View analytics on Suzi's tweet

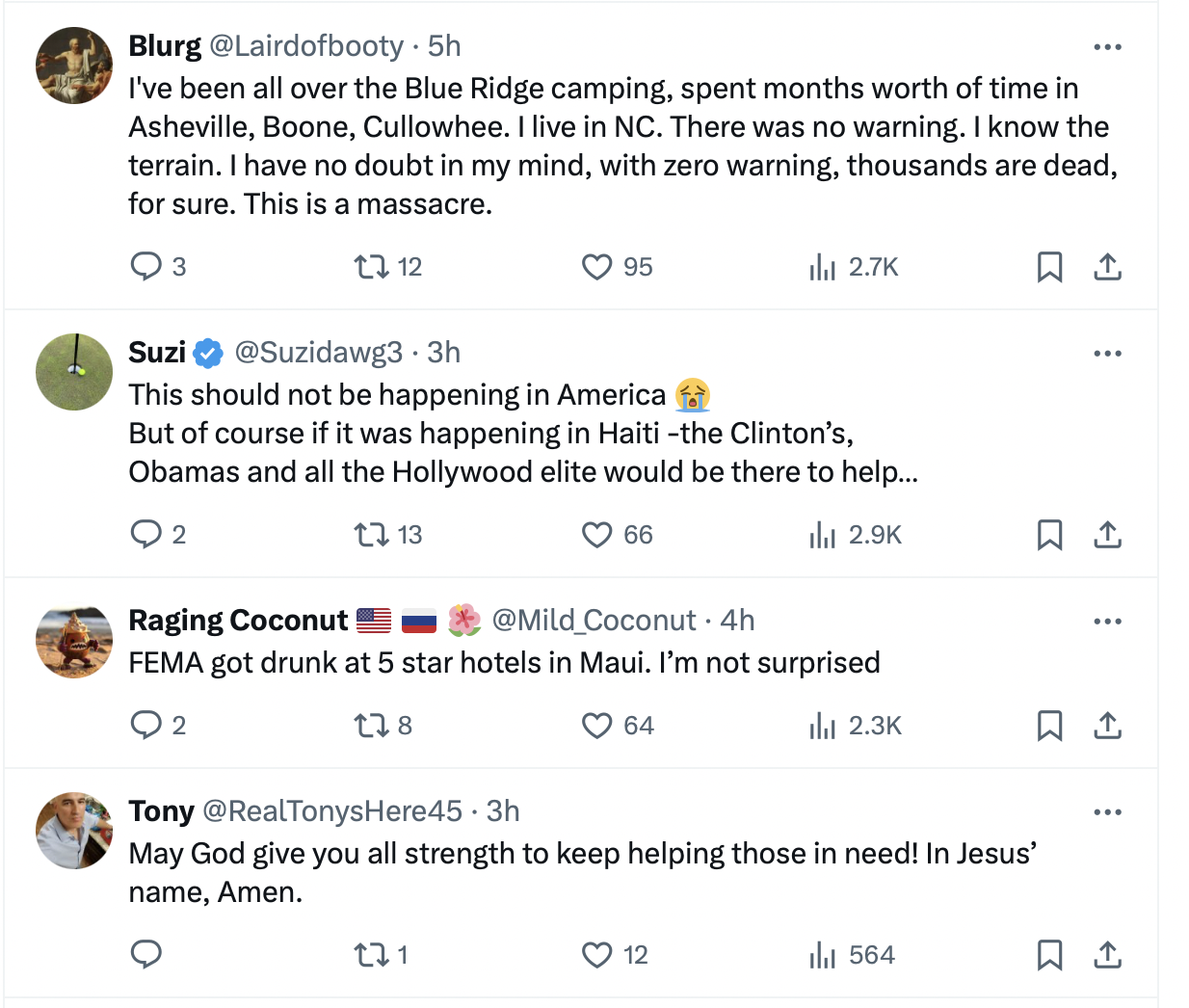click(x=822, y=534)
